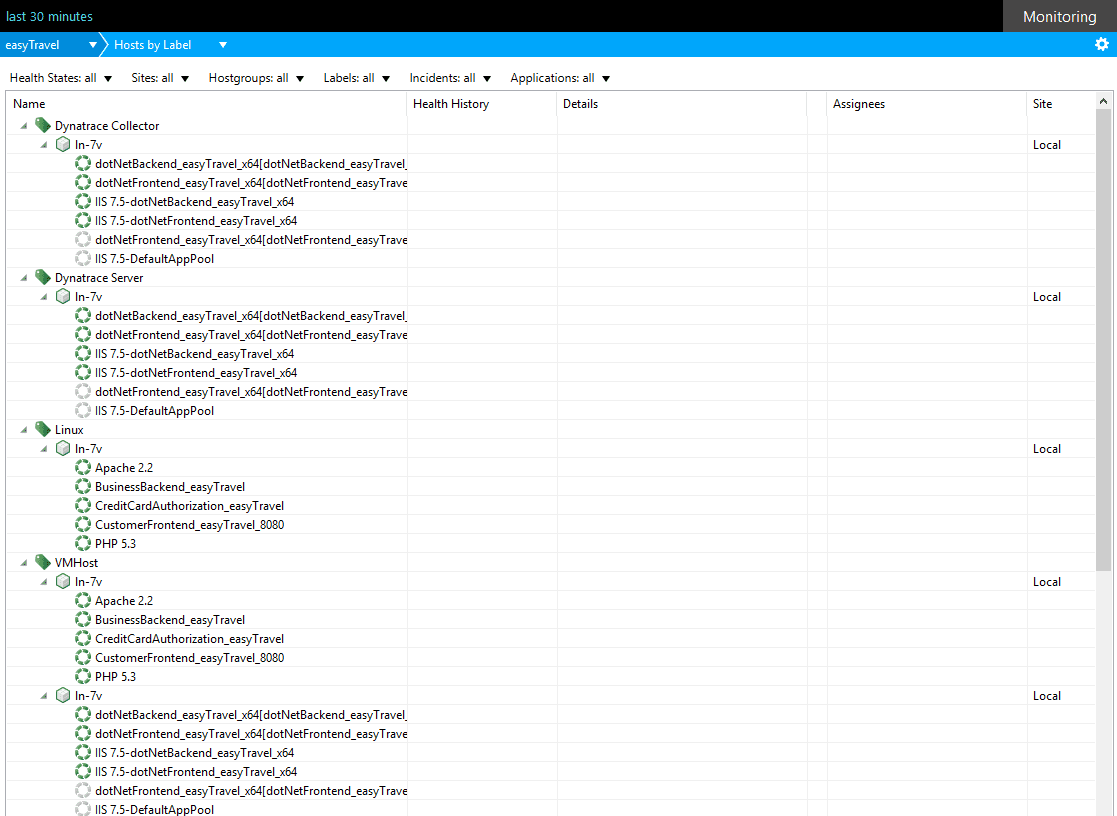Click the scrollbar up arrow
Screen dimensions: 1117x816
1103,101
